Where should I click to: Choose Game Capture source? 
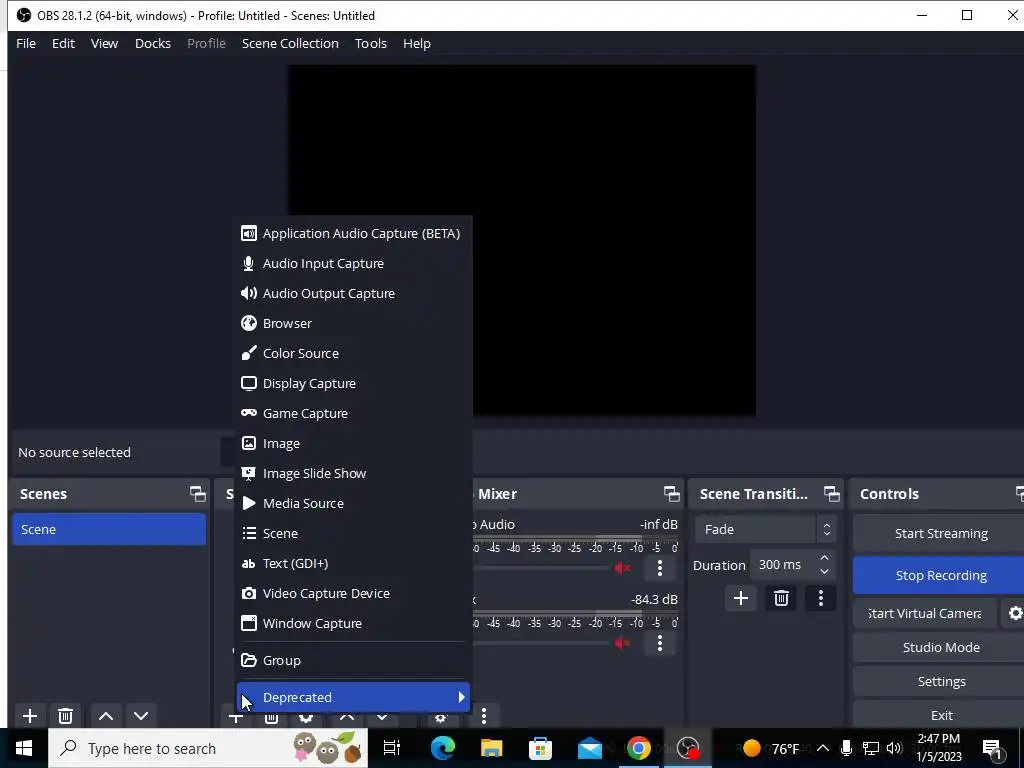coord(353,413)
